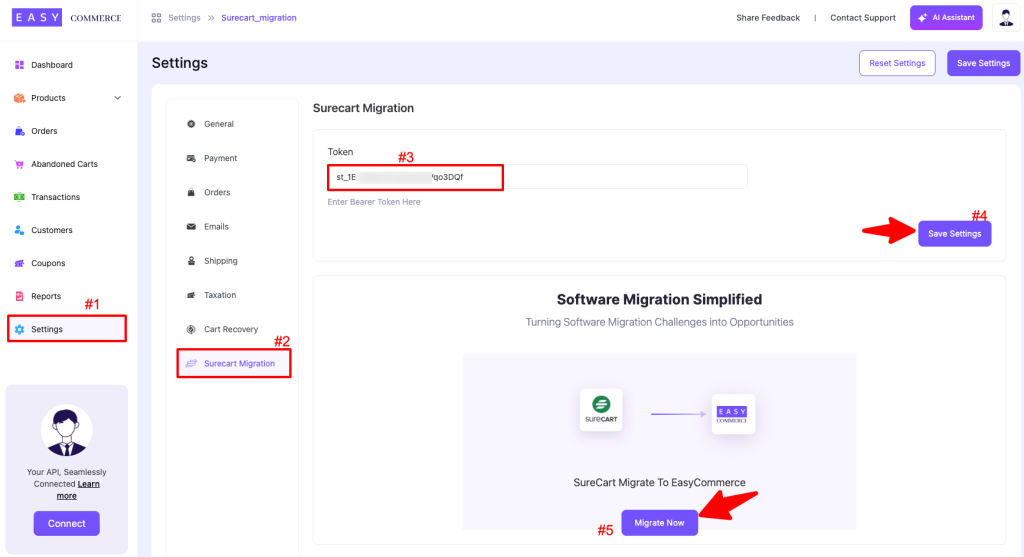Click into the Token input field
The height and width of the screenshot is (557, 1024).
tap(537, 177)
